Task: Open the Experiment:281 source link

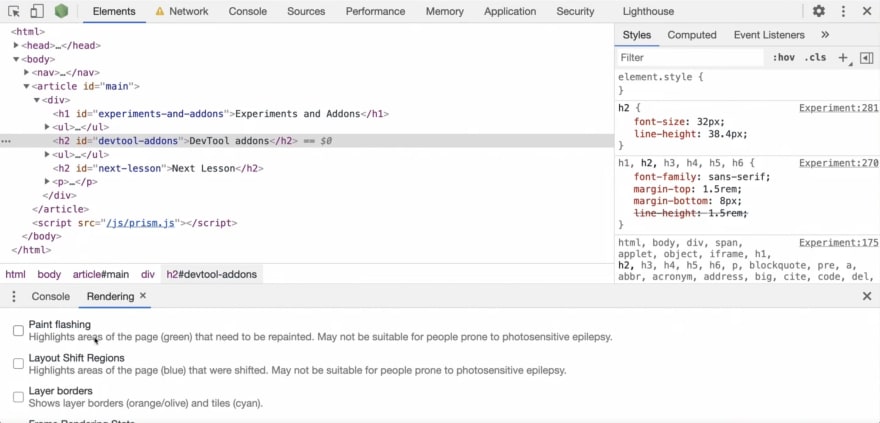Action: (838, 108)
